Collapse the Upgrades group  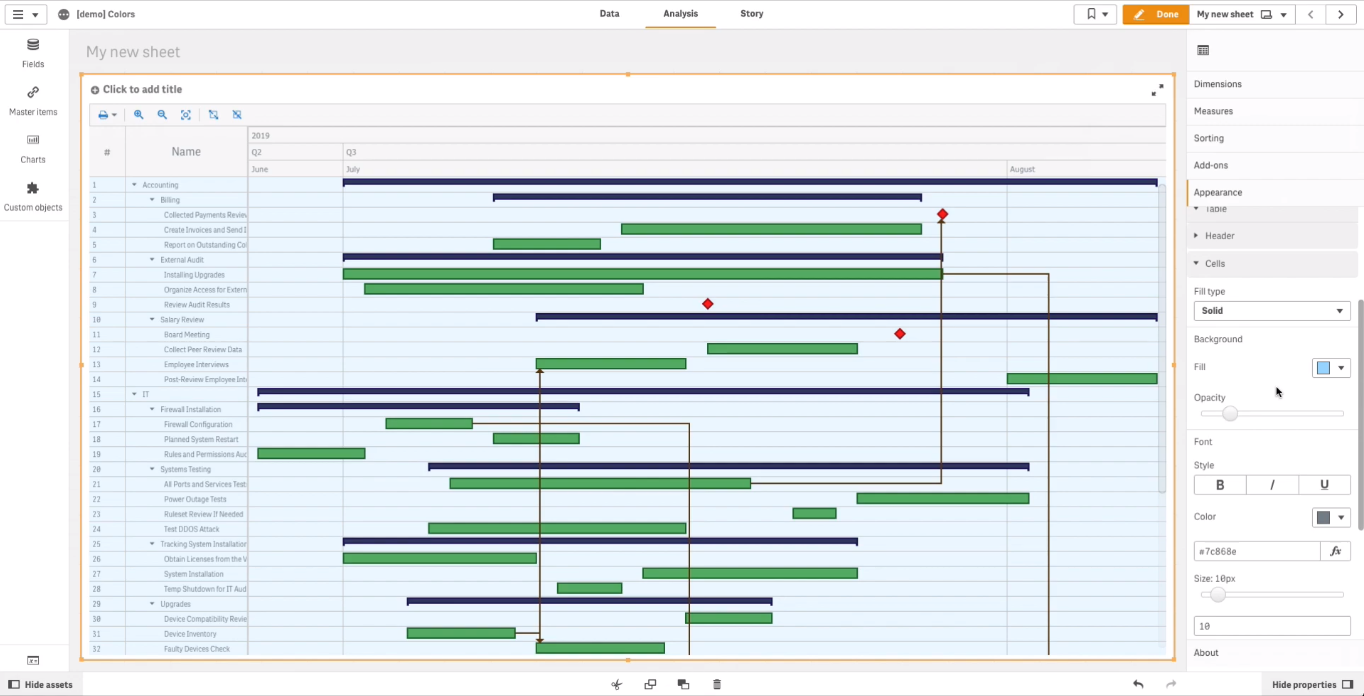click(153, 604)
